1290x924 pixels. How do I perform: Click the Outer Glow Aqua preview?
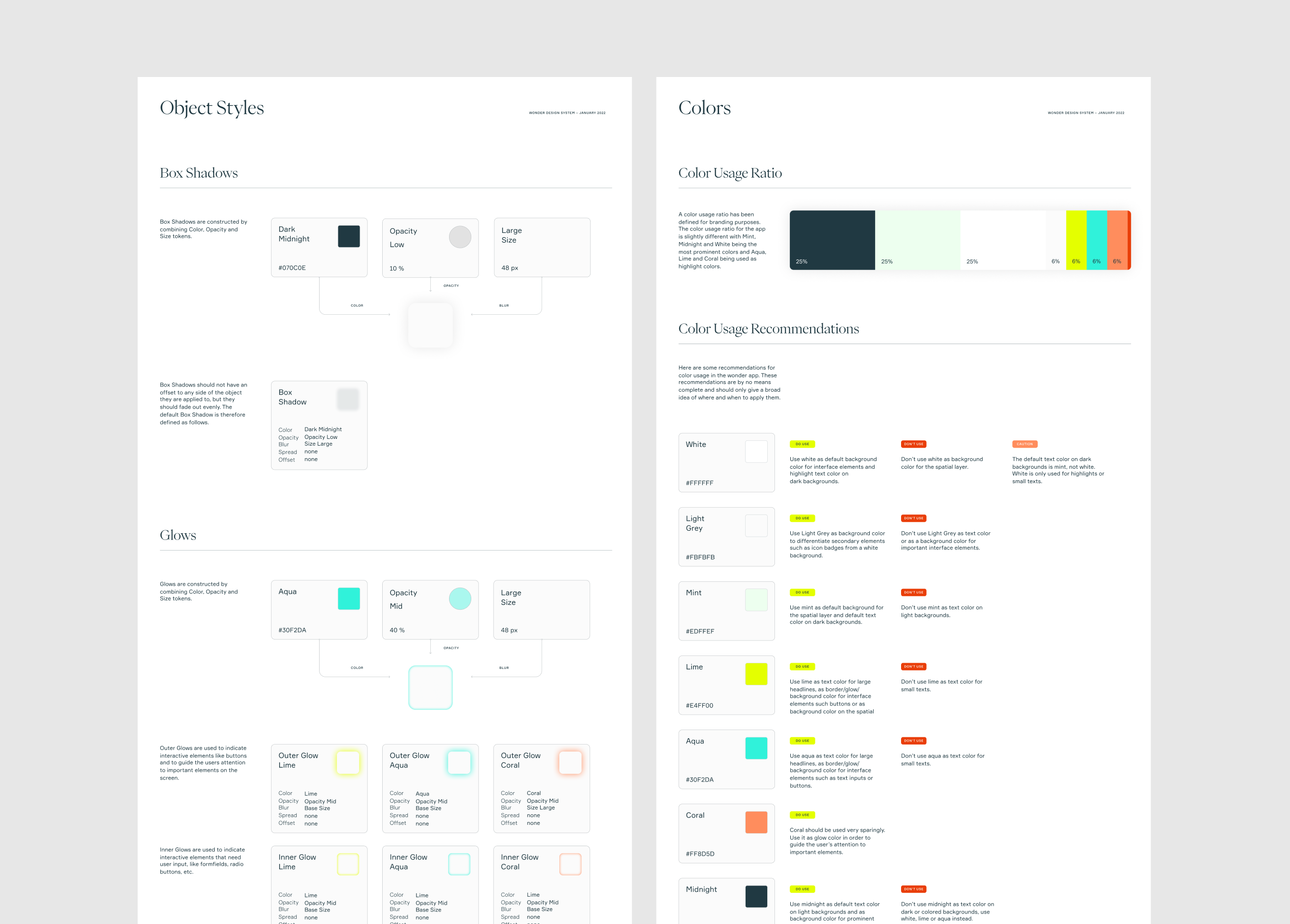tap(460, 763)
